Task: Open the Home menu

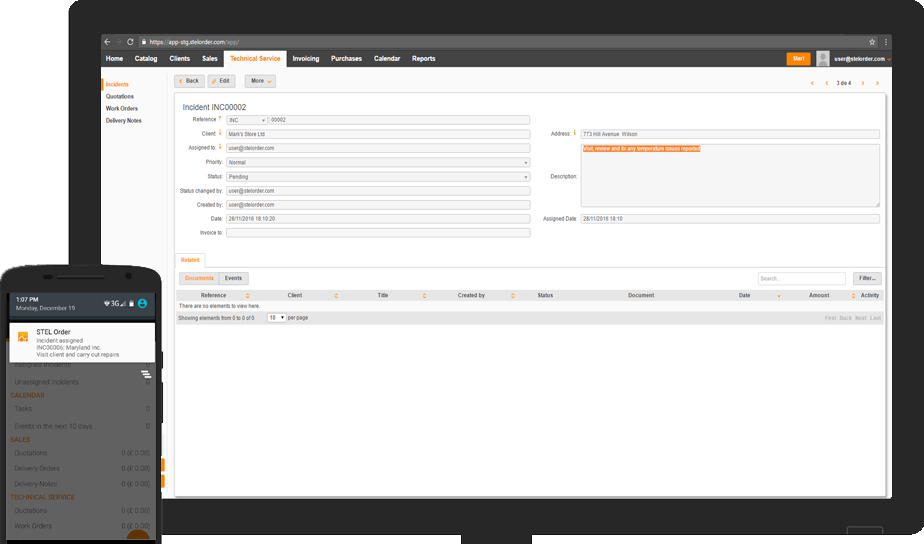Action: pyautogui.click(x=114, y=58)
